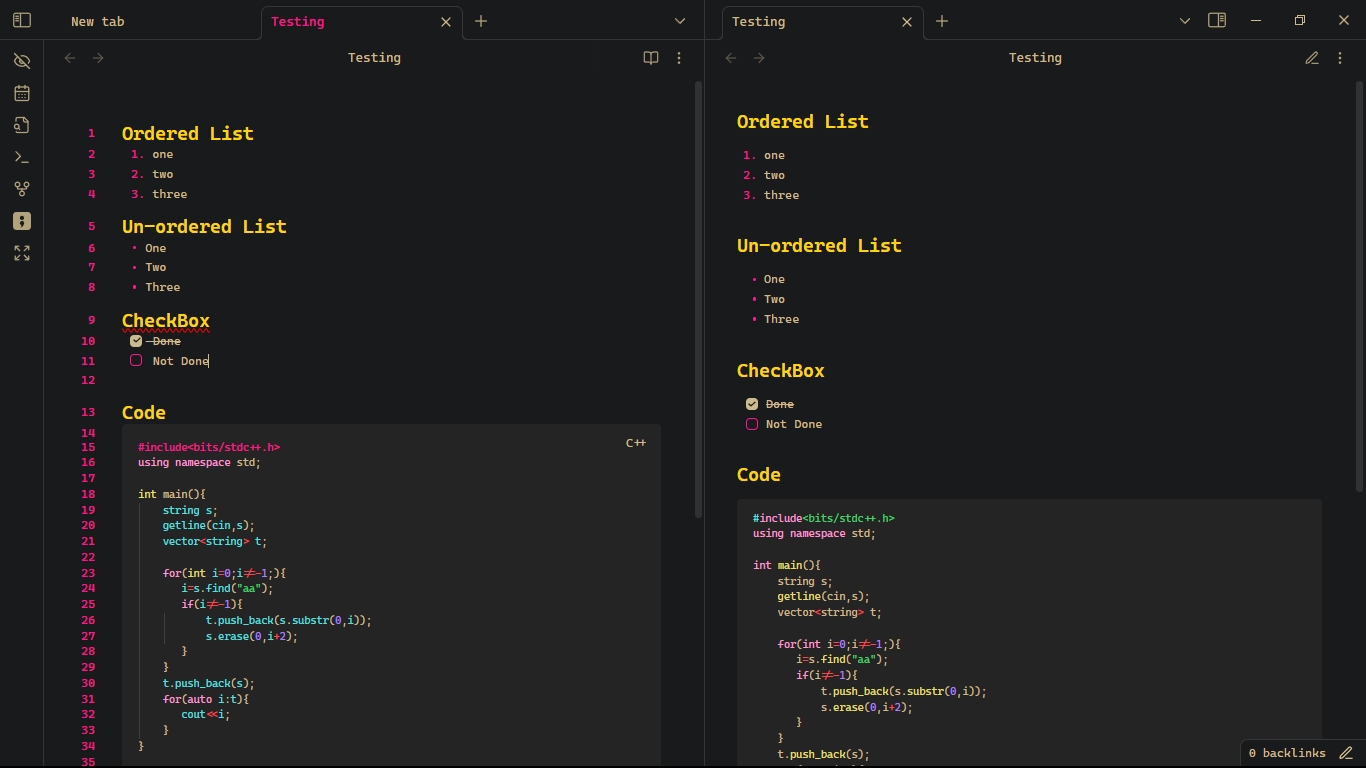Open right pane tab list dropdown
The height and width of the screenshot is (768, 1366).
[x=1185, y=21]
